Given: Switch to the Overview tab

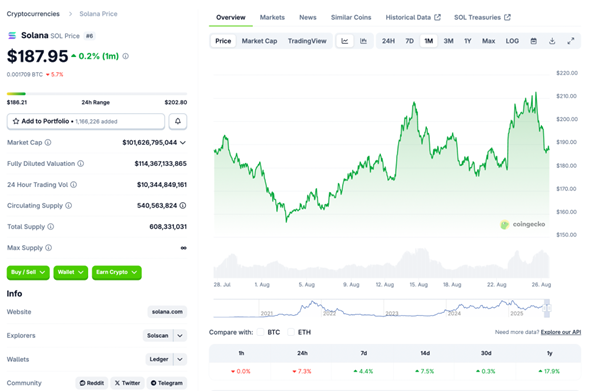Looking at the screenshot, I should tap(230, 17).
